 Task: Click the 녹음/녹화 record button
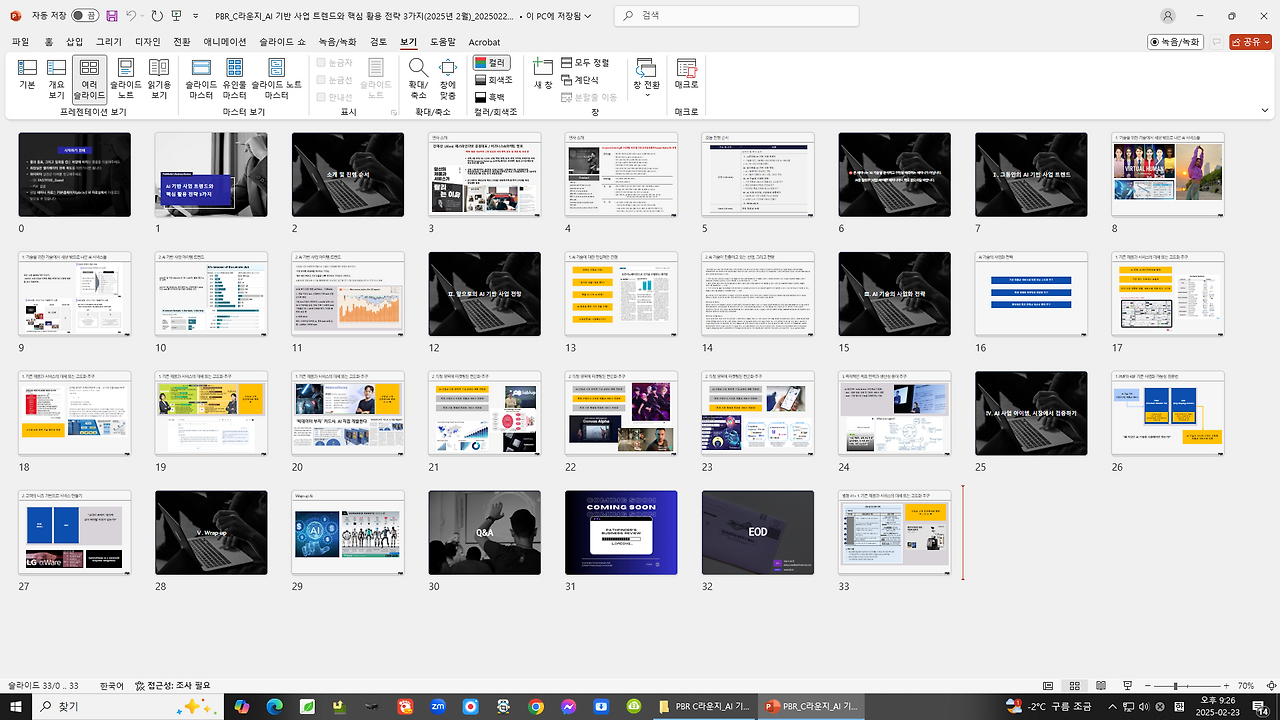point(1175,42)
